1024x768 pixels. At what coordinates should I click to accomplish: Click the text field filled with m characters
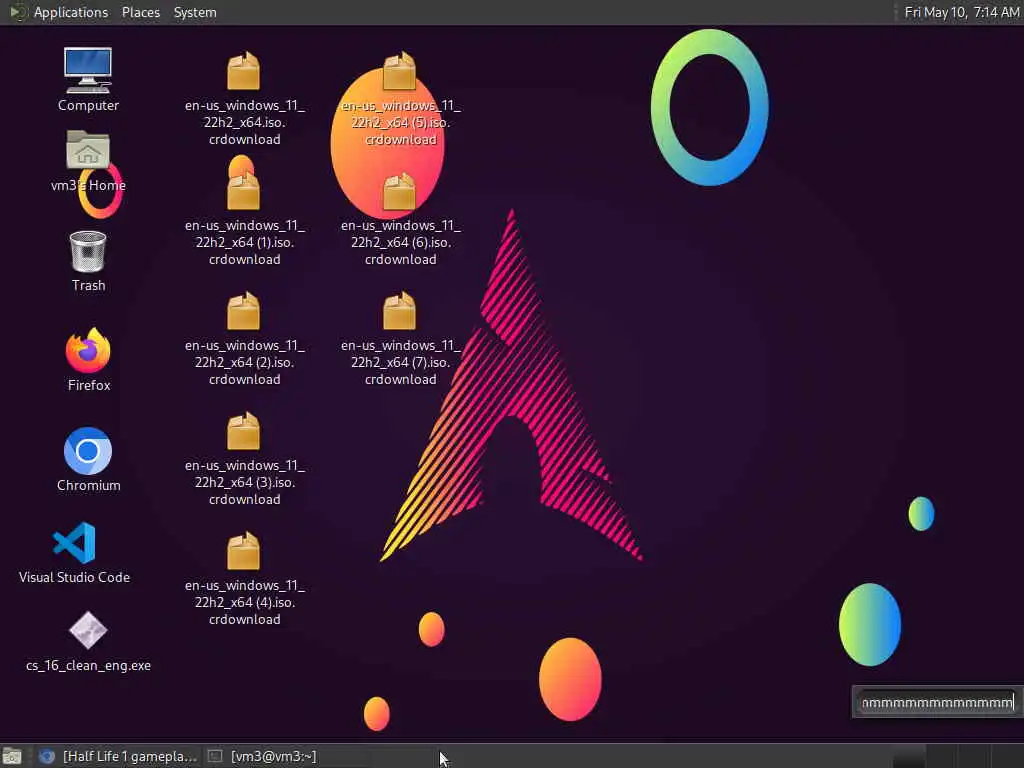tap(937, 703)
